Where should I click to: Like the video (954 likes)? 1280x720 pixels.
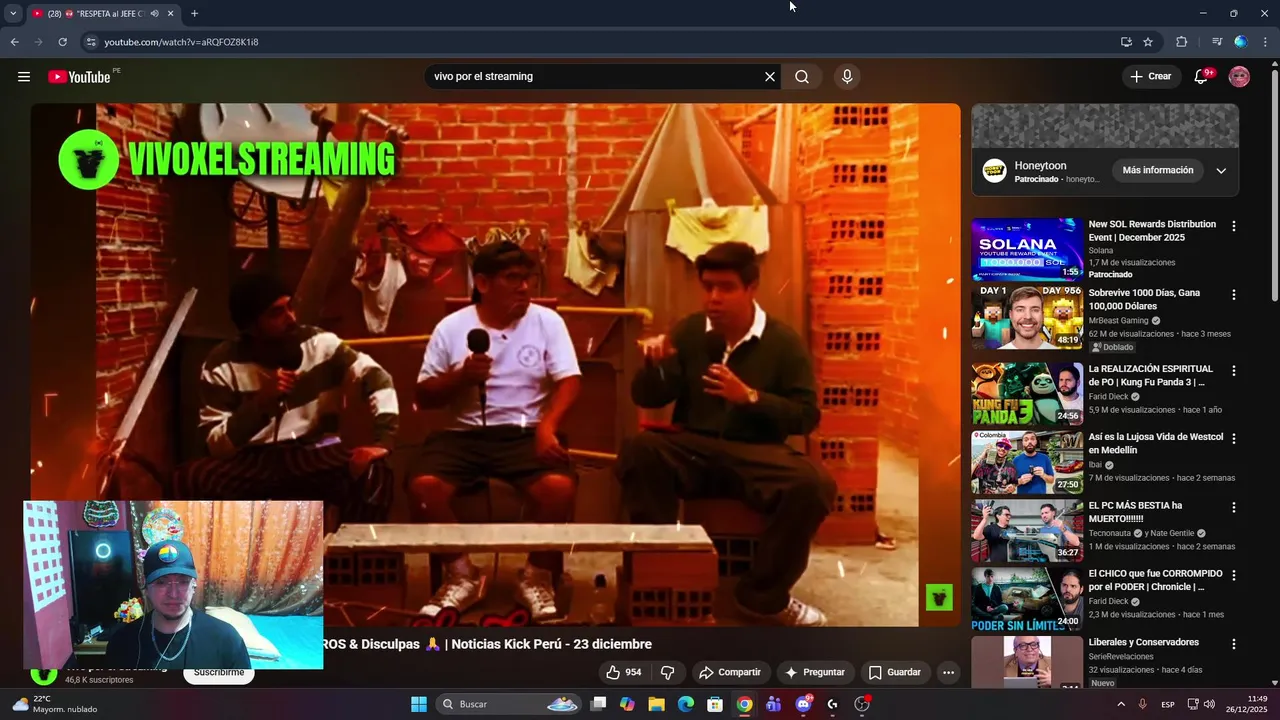(x=624, y=672)
